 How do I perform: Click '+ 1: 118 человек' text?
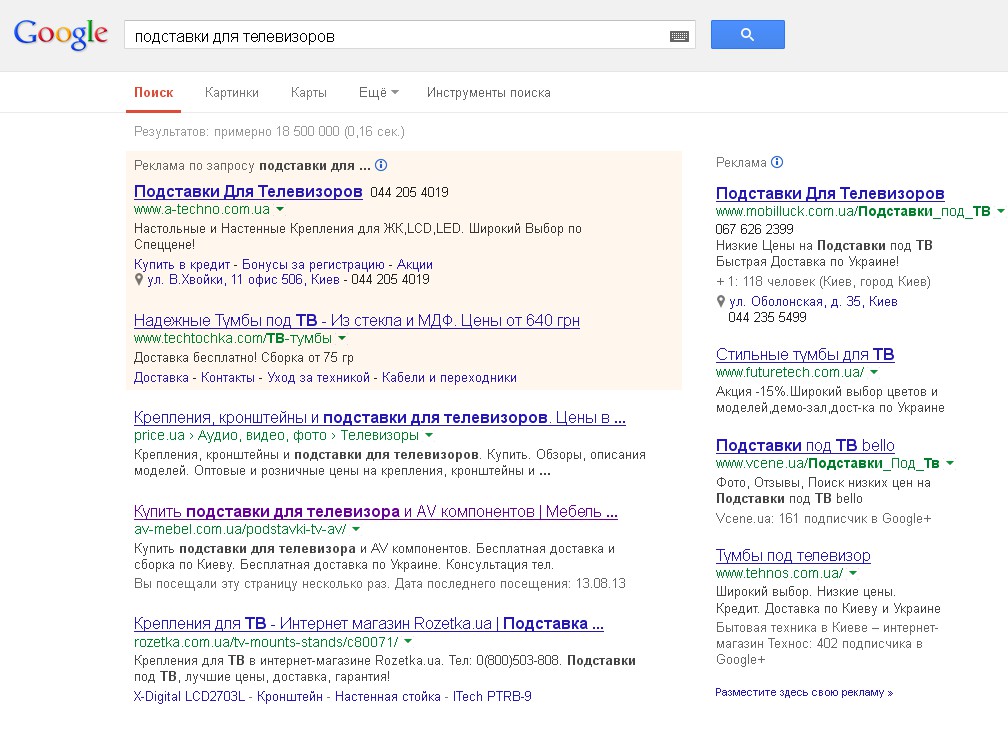(x=766, y=282)
